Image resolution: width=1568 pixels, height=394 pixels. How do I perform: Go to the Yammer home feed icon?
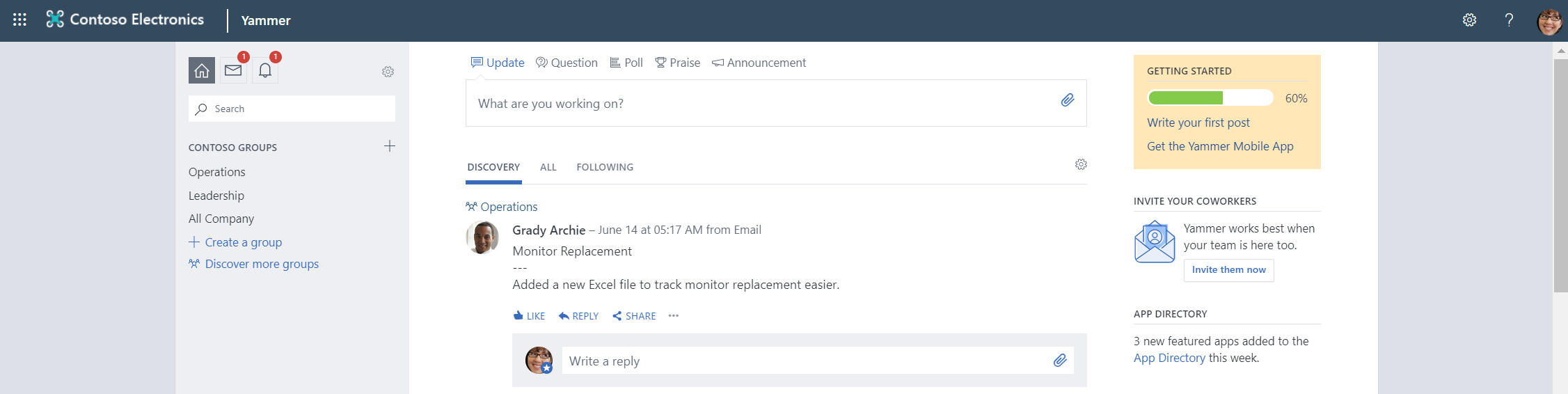(202, 70)
